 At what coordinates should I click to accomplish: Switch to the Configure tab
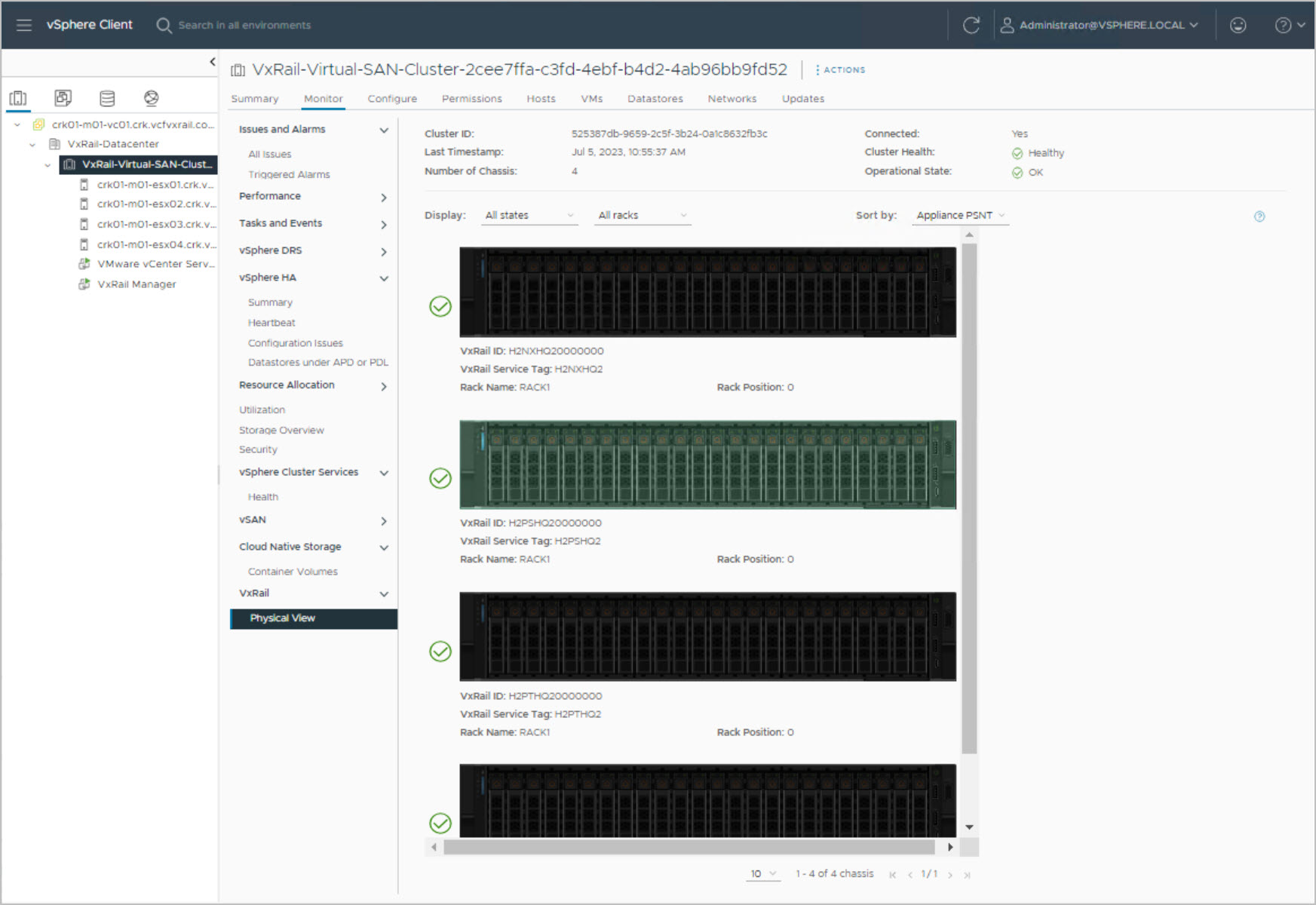point(392,99)
